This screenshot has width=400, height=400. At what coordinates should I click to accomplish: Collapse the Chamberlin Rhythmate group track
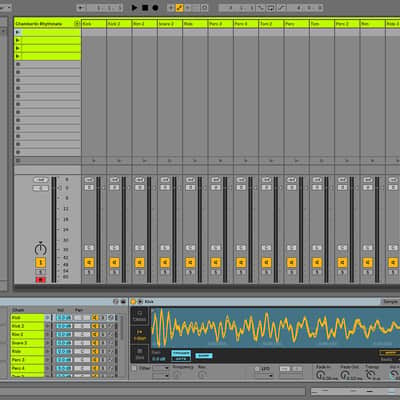coord(77,24)
